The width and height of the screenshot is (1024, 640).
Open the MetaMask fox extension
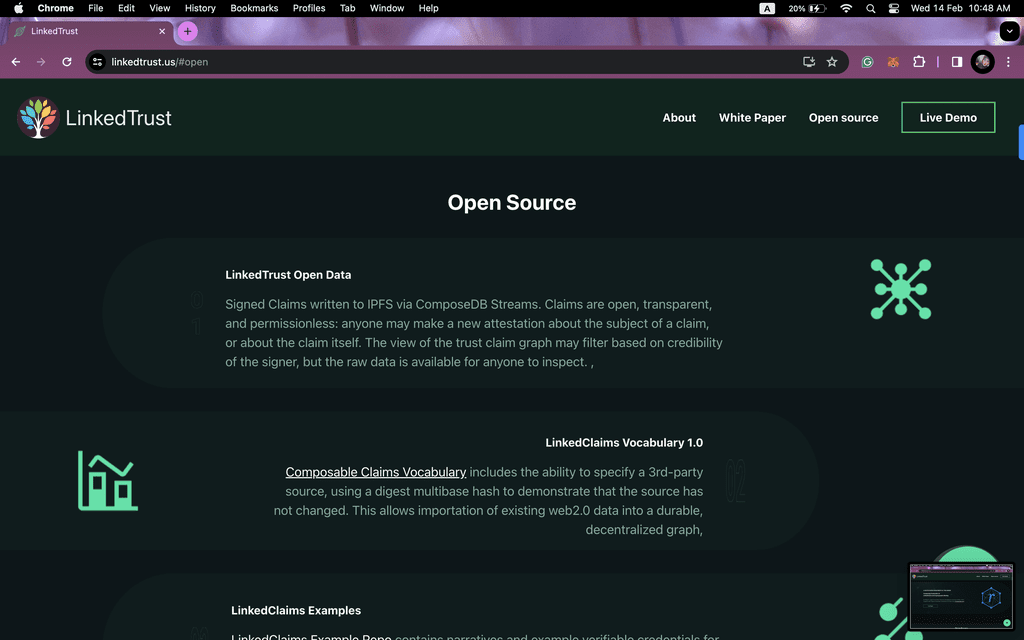(893, 62)
